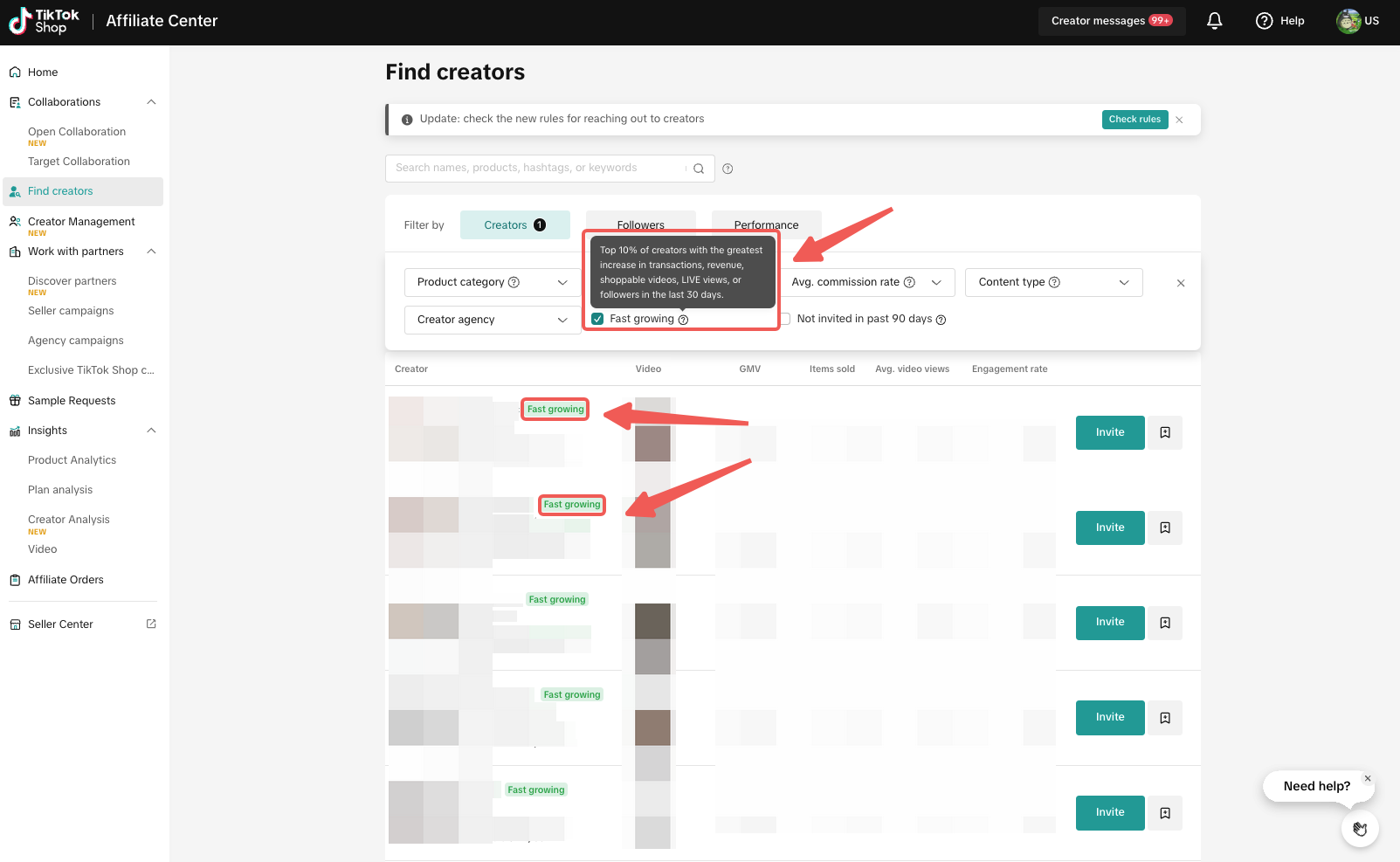The height and width of the screenshot is (862, 1400).
Task: Click the TikTok Shop logo
Action: pos(44,21)
